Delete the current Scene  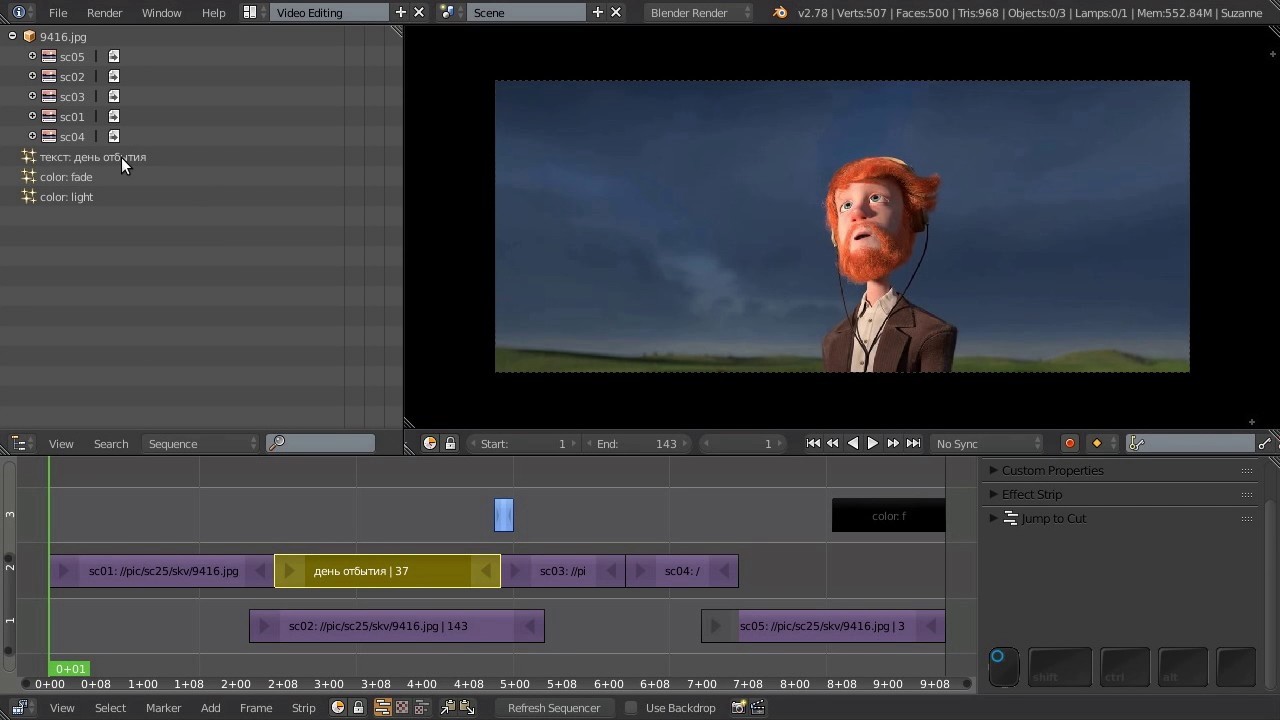tap(616, 13)
